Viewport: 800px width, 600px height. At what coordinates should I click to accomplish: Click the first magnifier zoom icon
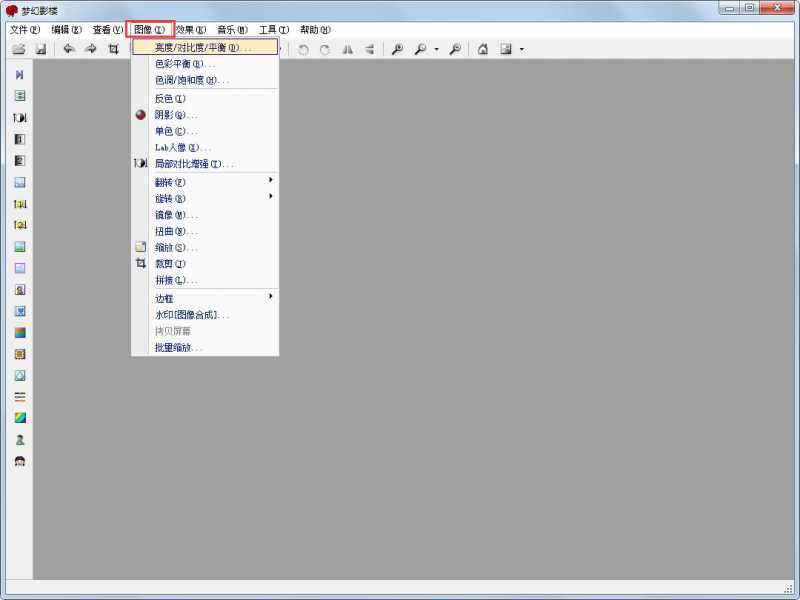tap(397, 49)
